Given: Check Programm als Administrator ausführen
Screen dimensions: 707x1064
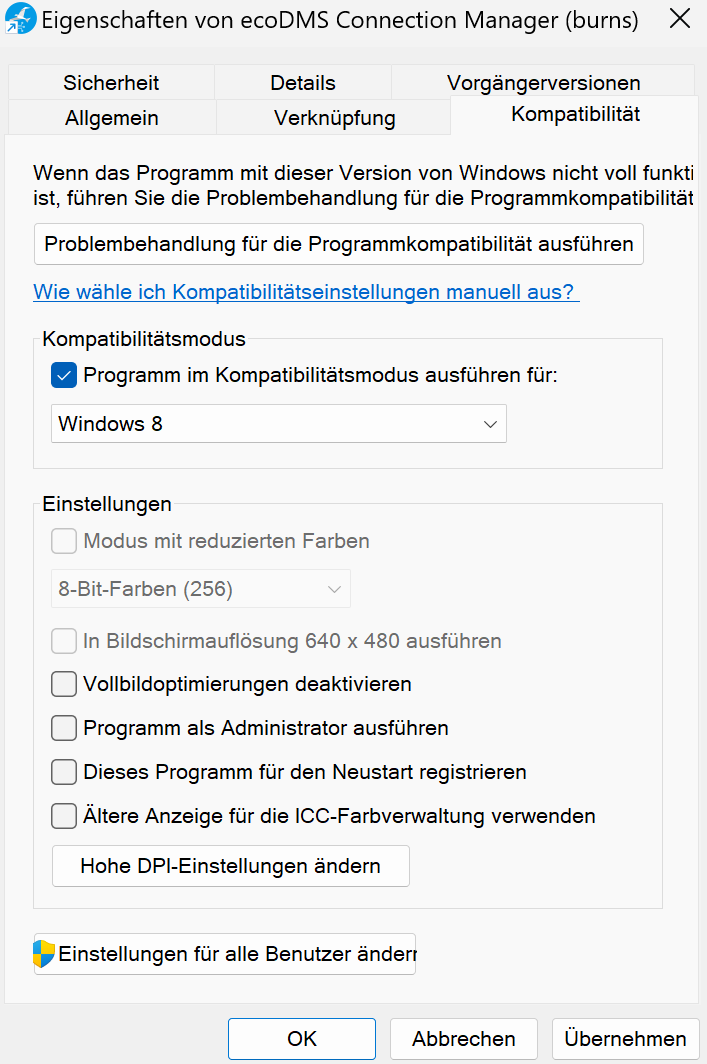Looking at the screenshot, I should coord(64,728).
